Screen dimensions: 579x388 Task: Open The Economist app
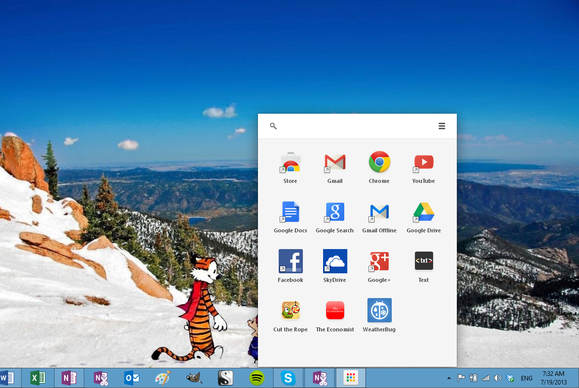tap(335, 316)
